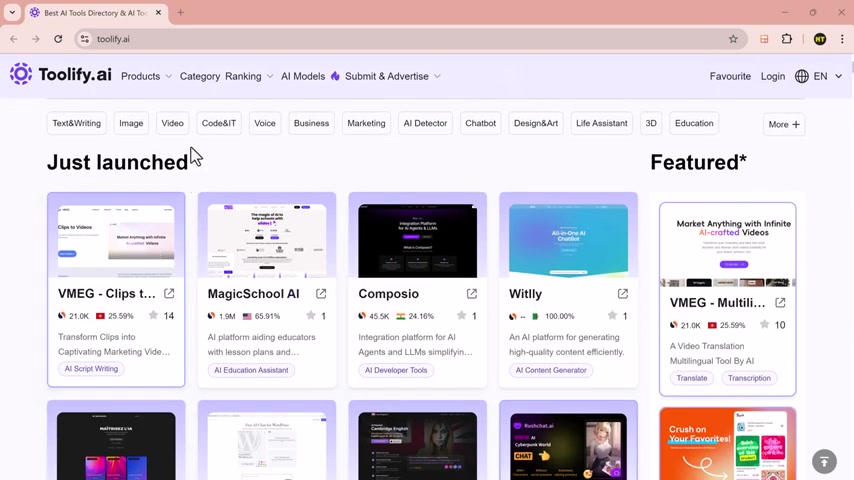Select the 3D category
Screen dimensions: 854x480
coord(651,123)
